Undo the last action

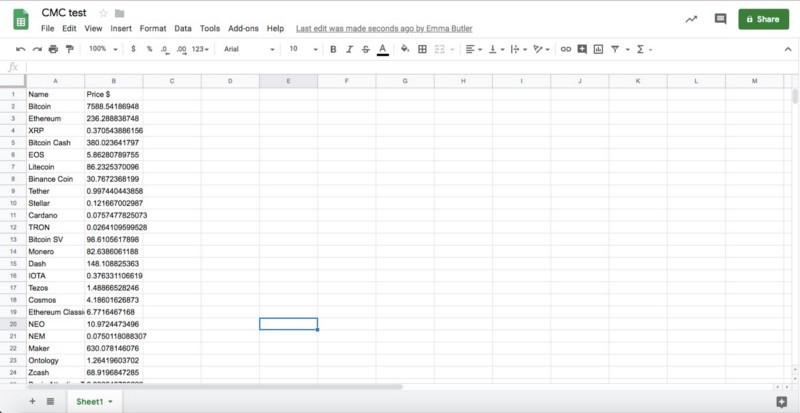(21, 49)
